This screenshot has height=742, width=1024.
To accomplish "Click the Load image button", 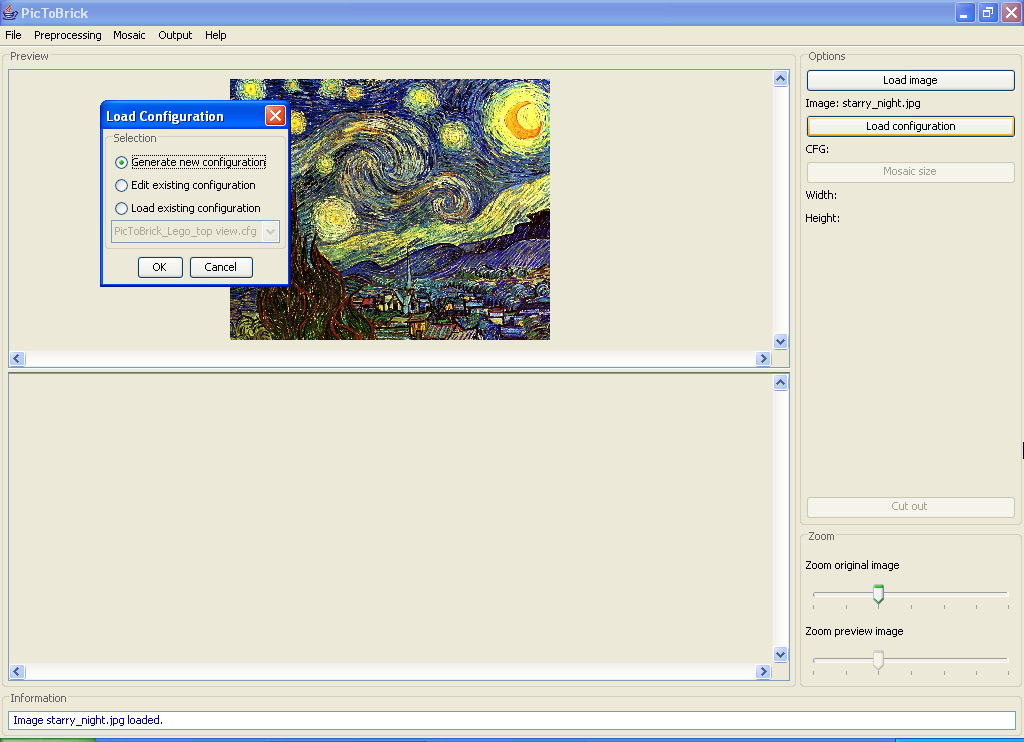I will 910,80.
